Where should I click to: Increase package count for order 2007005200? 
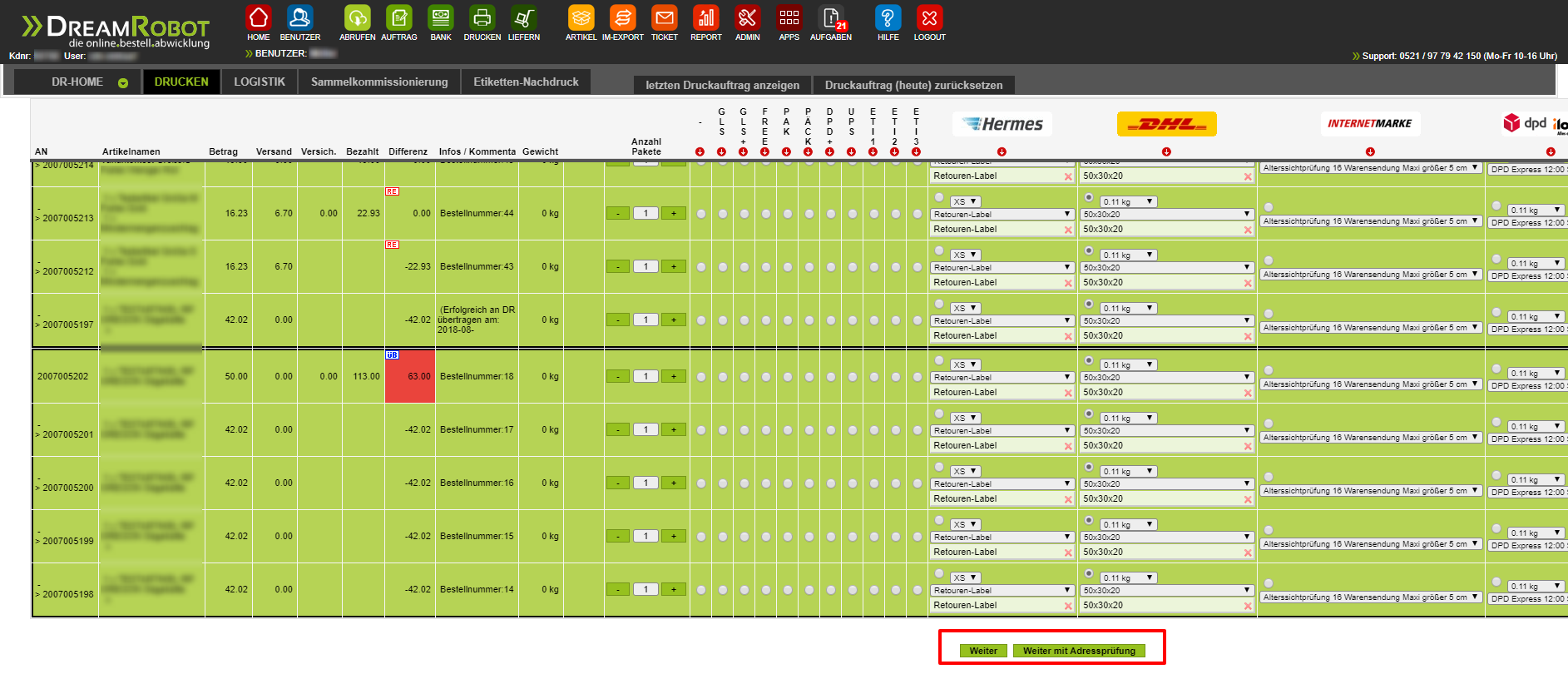(x=674, y=483)
